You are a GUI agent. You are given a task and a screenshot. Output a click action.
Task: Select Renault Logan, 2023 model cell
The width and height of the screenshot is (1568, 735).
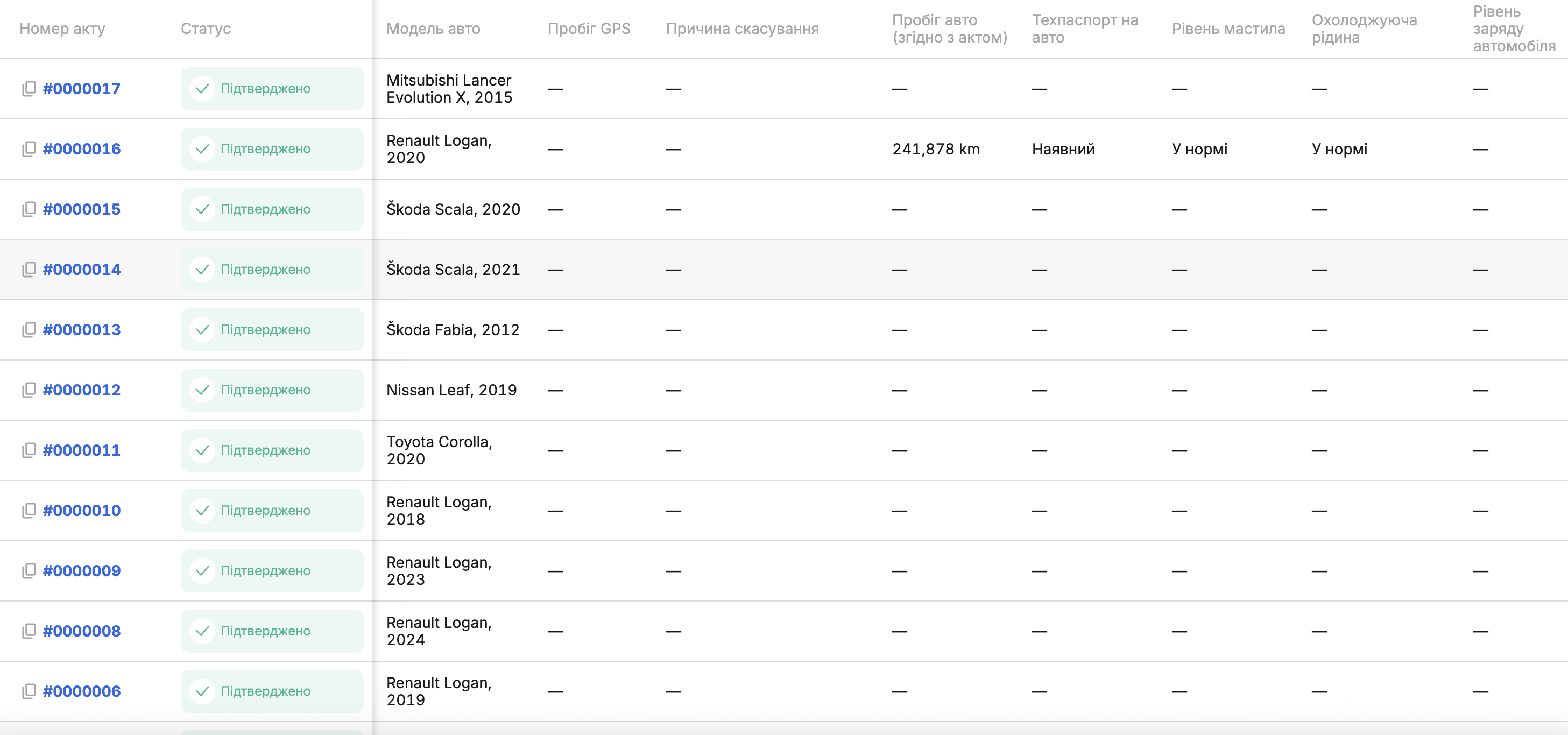[439, 571]
